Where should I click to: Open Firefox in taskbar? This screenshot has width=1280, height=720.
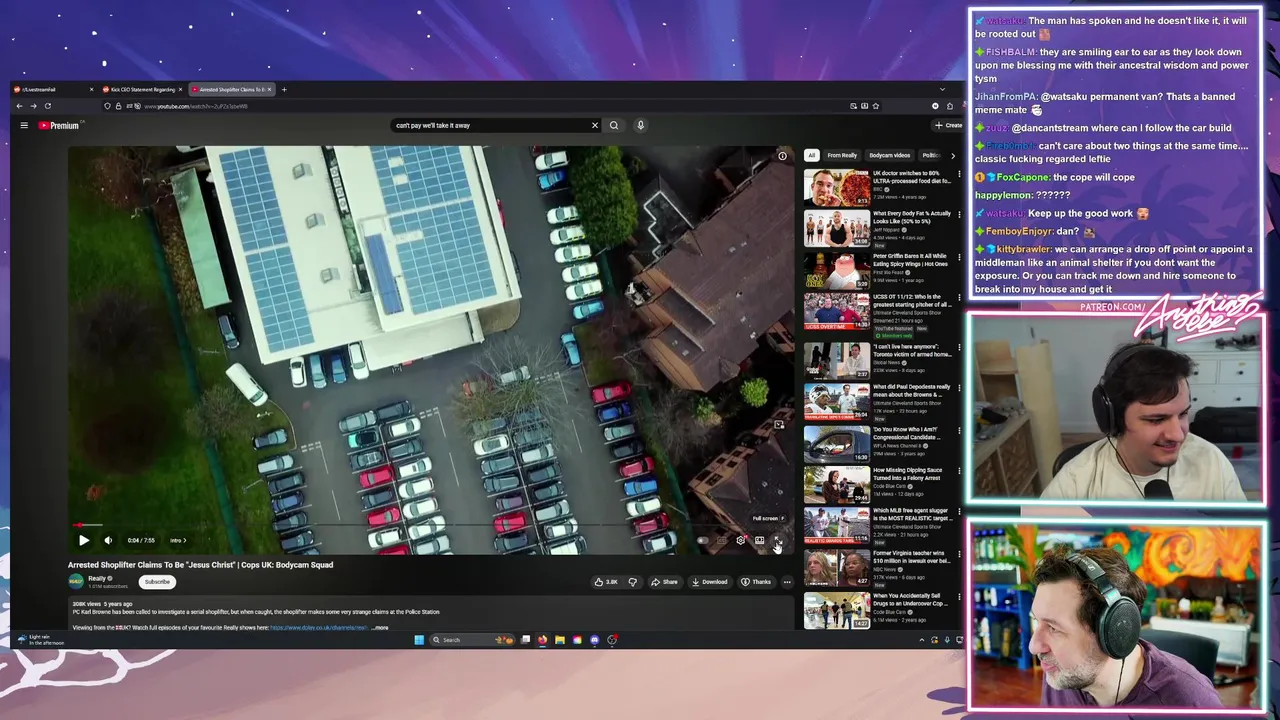[x=542, y=640]
